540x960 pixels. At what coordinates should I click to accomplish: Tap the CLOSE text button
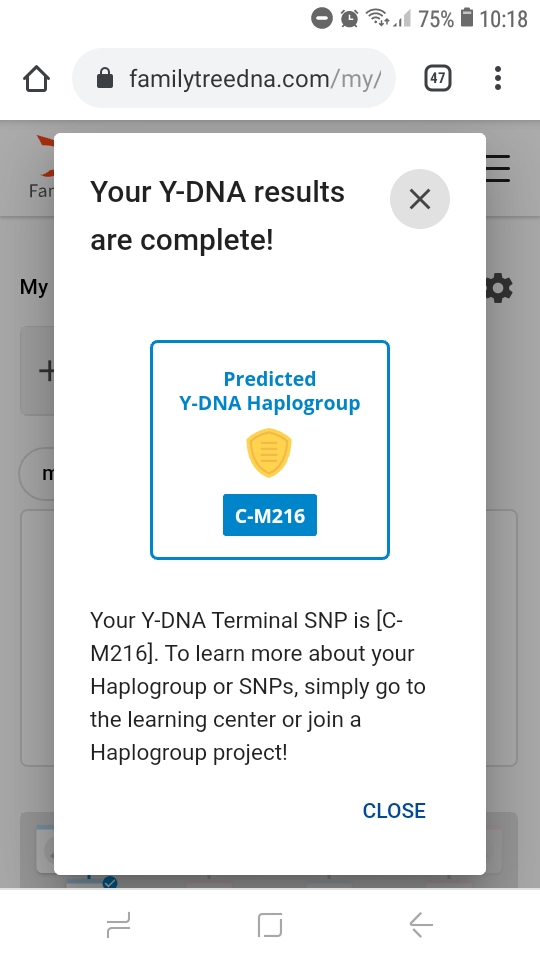(x=394, y=810)
